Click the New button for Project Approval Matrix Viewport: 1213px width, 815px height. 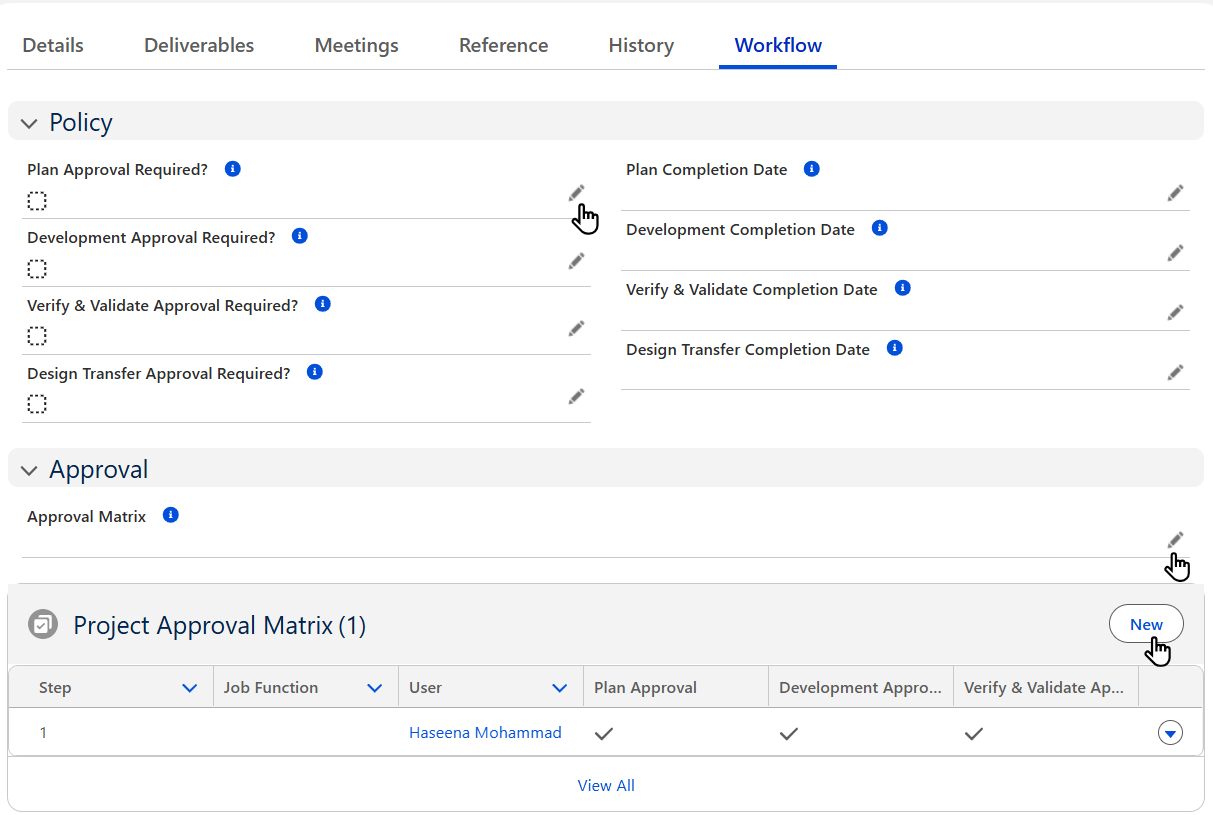click(1146, 623)
